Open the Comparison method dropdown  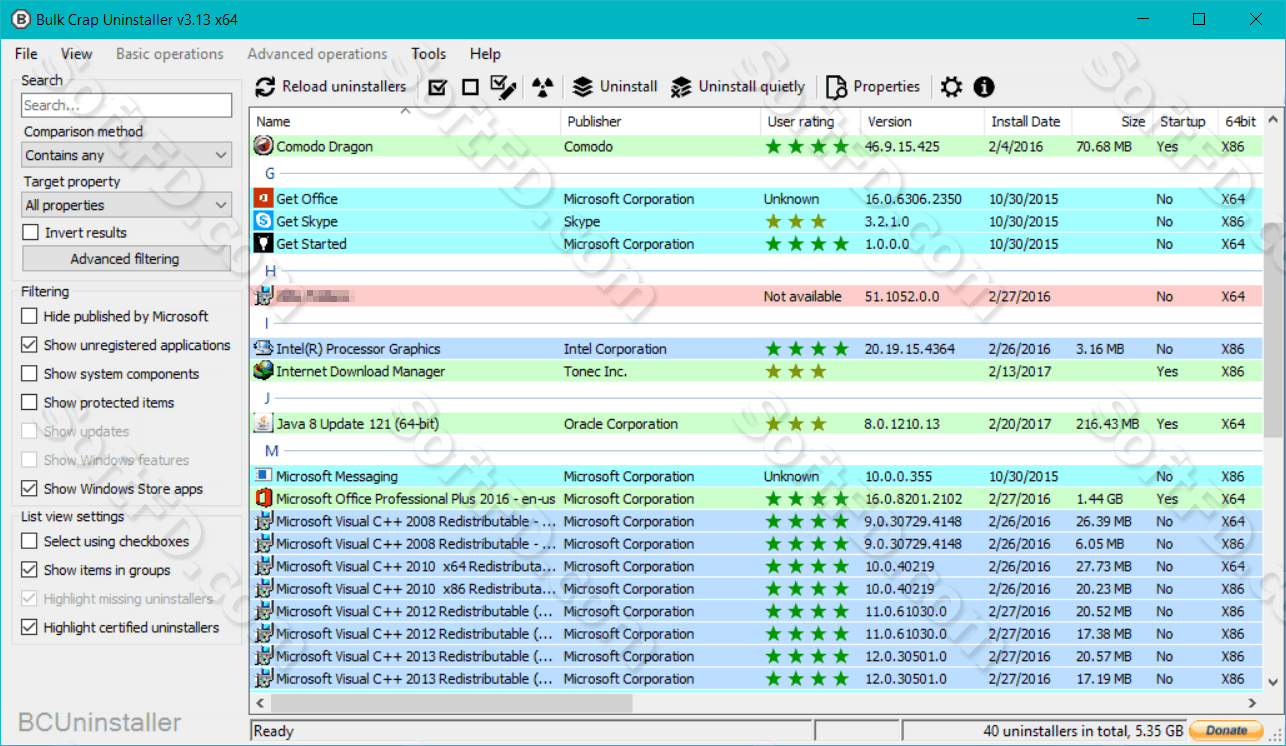(x=127, y=155)
